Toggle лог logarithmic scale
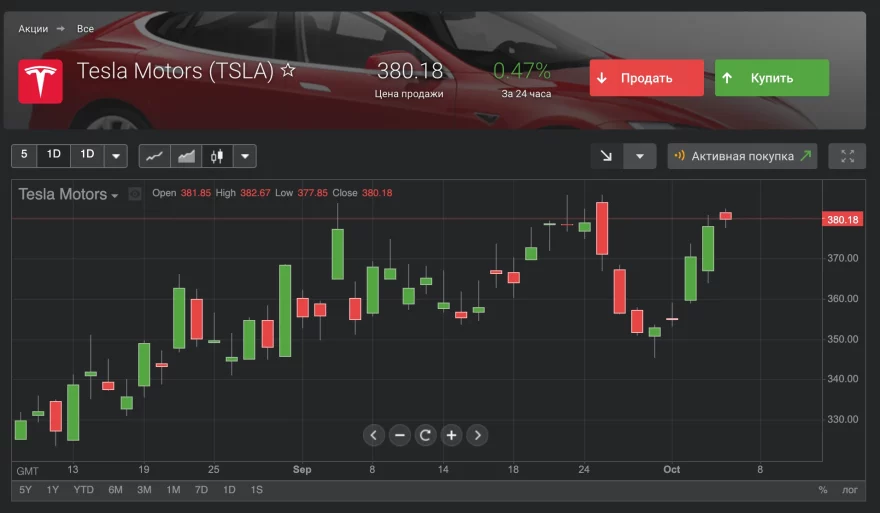 pos(850,490)
